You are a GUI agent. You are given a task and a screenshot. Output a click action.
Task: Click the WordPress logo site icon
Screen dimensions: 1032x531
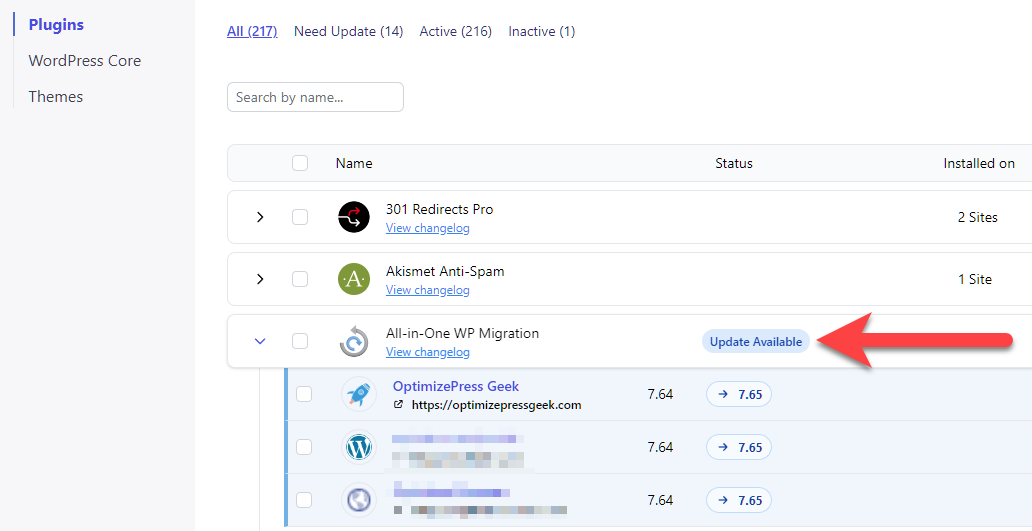[x=358, y=447]
